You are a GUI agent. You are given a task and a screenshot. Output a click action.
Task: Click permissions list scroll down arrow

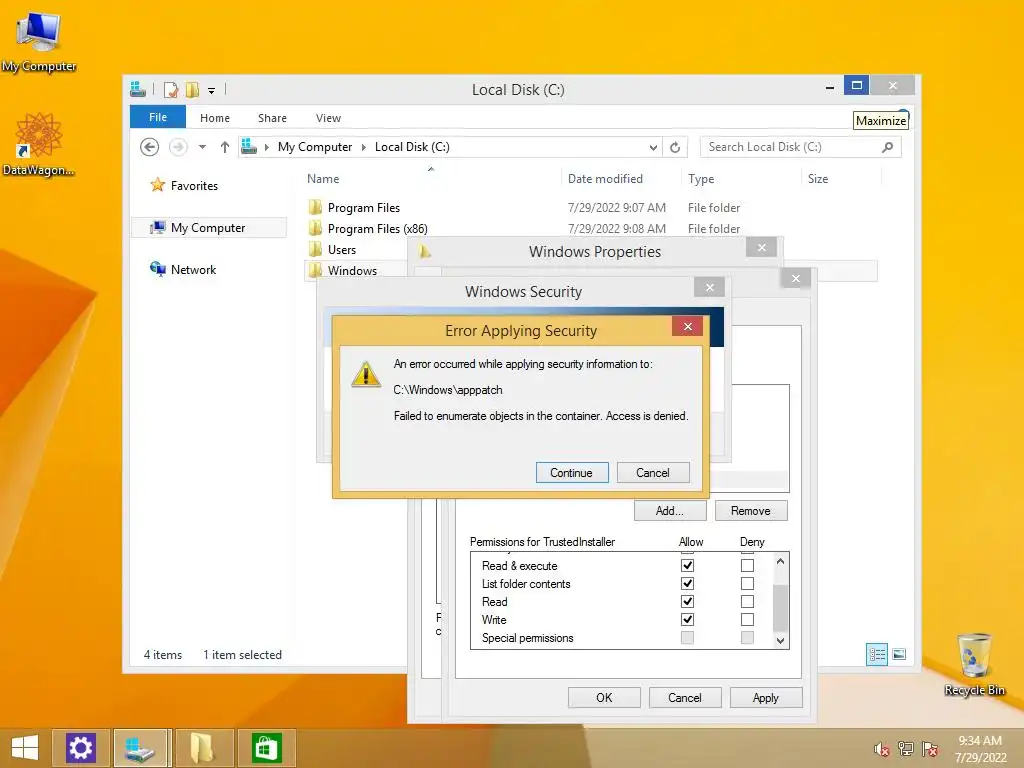pos(780,641)
